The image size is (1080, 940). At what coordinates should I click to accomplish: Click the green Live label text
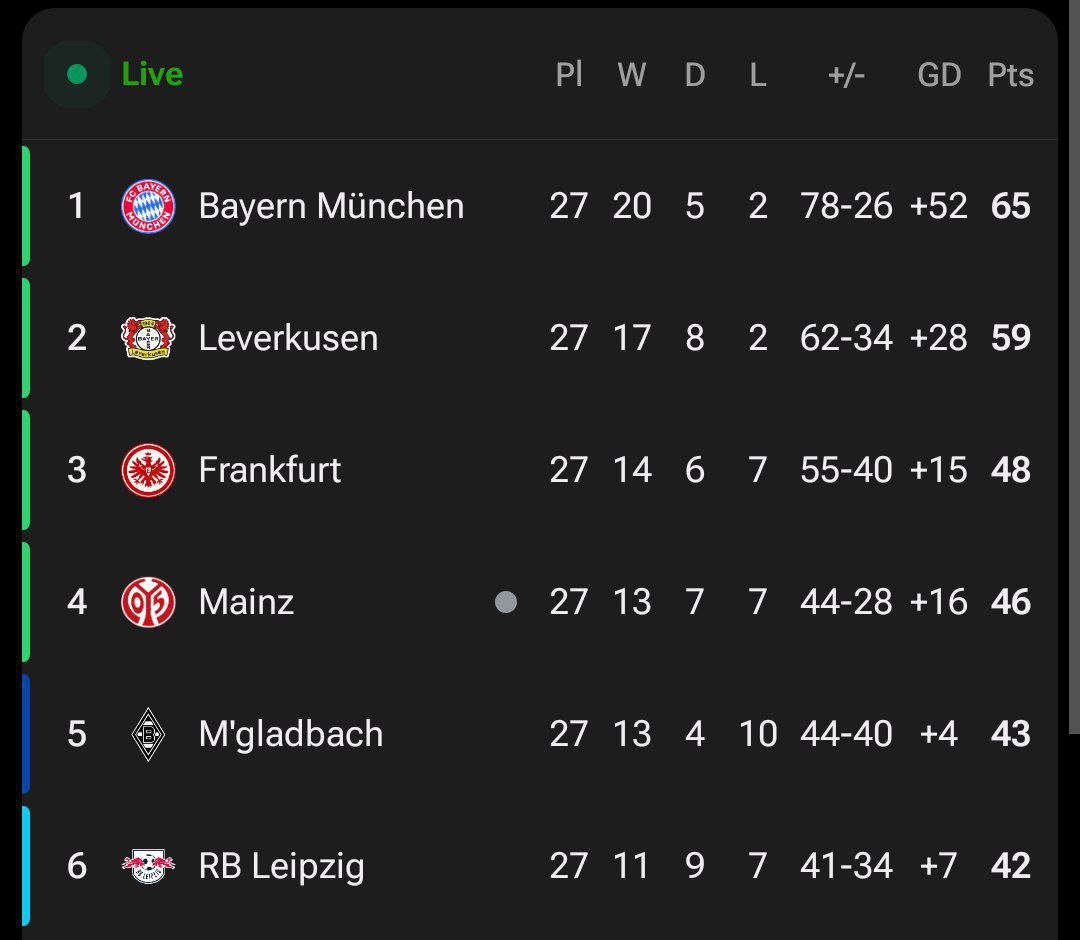(x=152, y=74)
